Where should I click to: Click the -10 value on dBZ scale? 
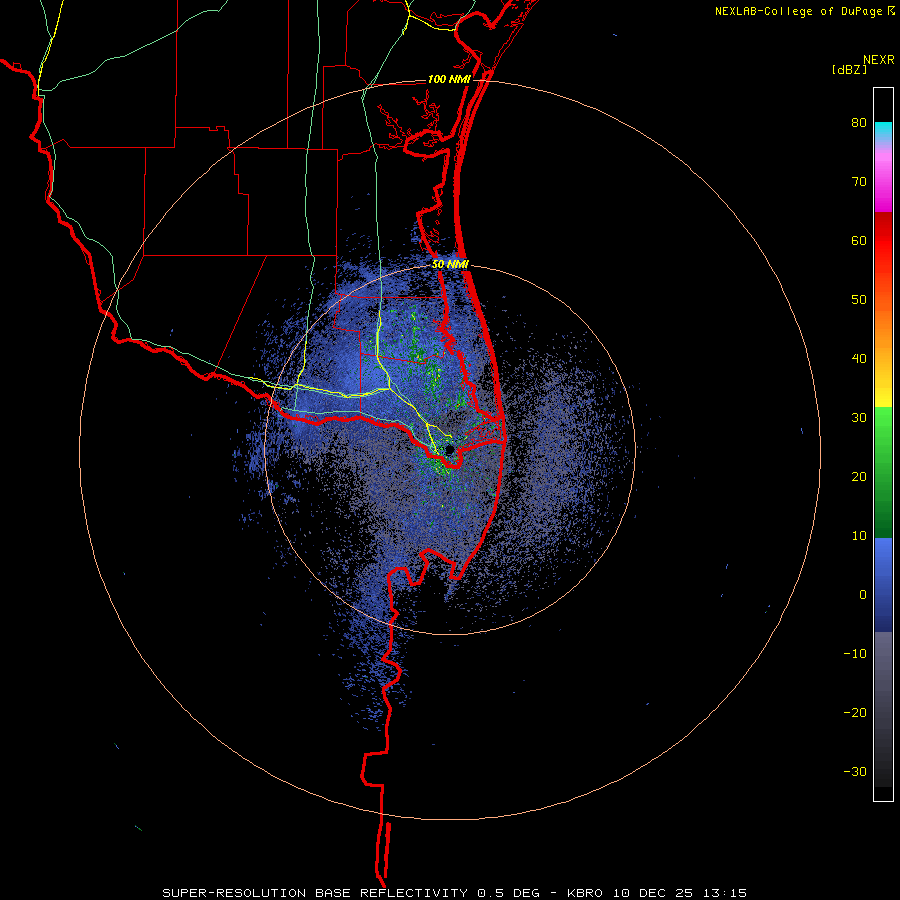(855, 654)
